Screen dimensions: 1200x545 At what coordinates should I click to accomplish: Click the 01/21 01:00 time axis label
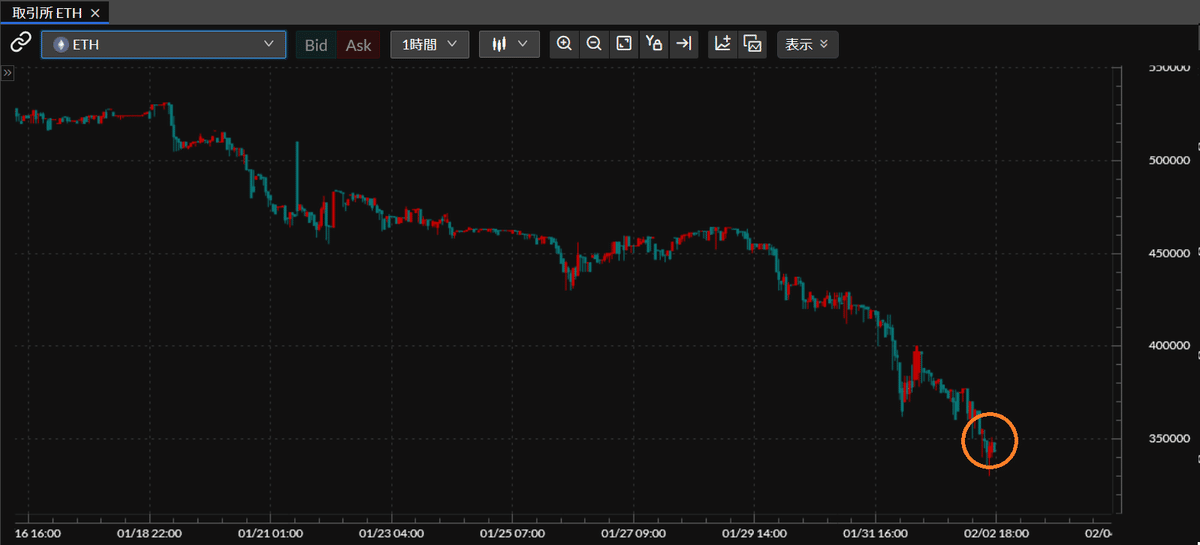coord(271,533)
